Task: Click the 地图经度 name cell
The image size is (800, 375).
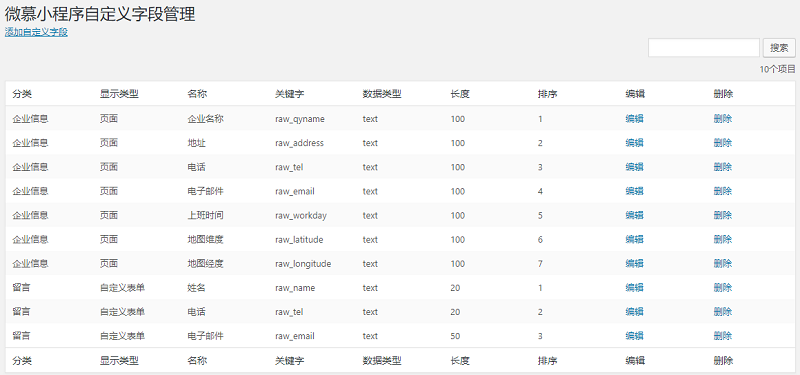Action: click(x=206, y=264)
